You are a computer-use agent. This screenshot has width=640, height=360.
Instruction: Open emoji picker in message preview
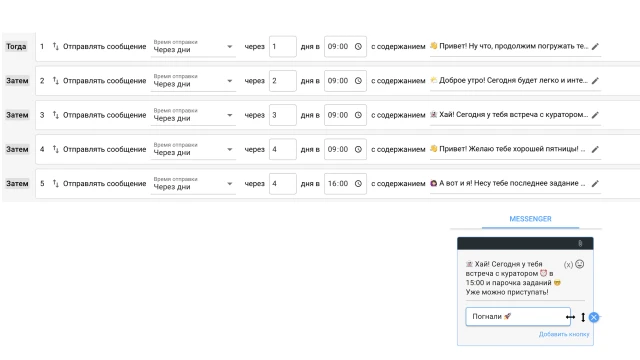click(580, 264)
